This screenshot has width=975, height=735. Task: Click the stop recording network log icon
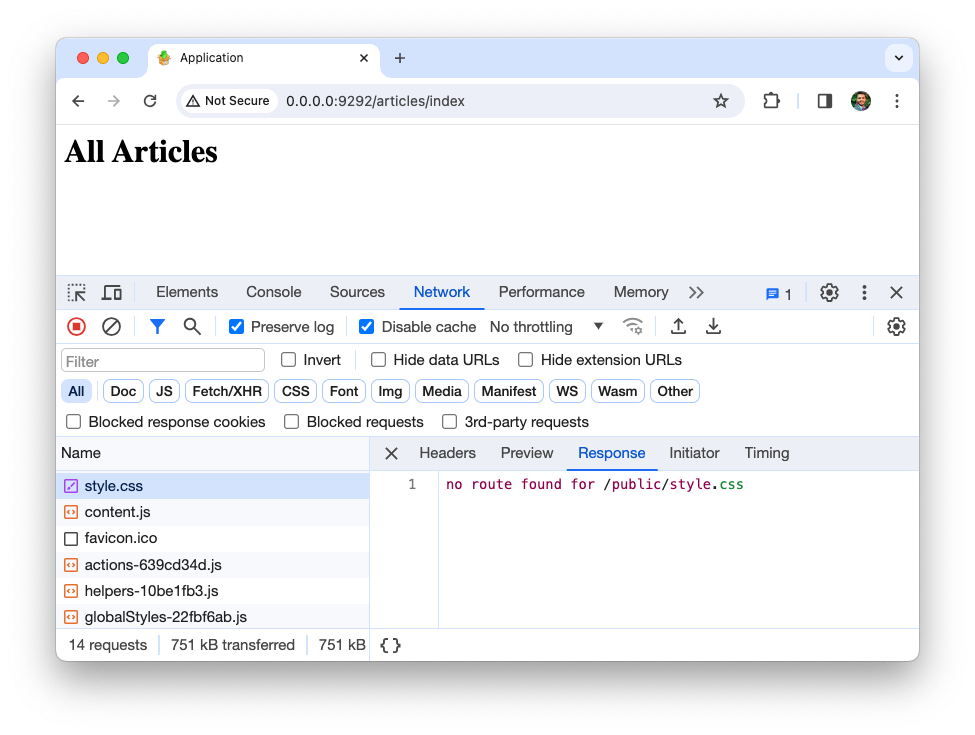point(77,326)
